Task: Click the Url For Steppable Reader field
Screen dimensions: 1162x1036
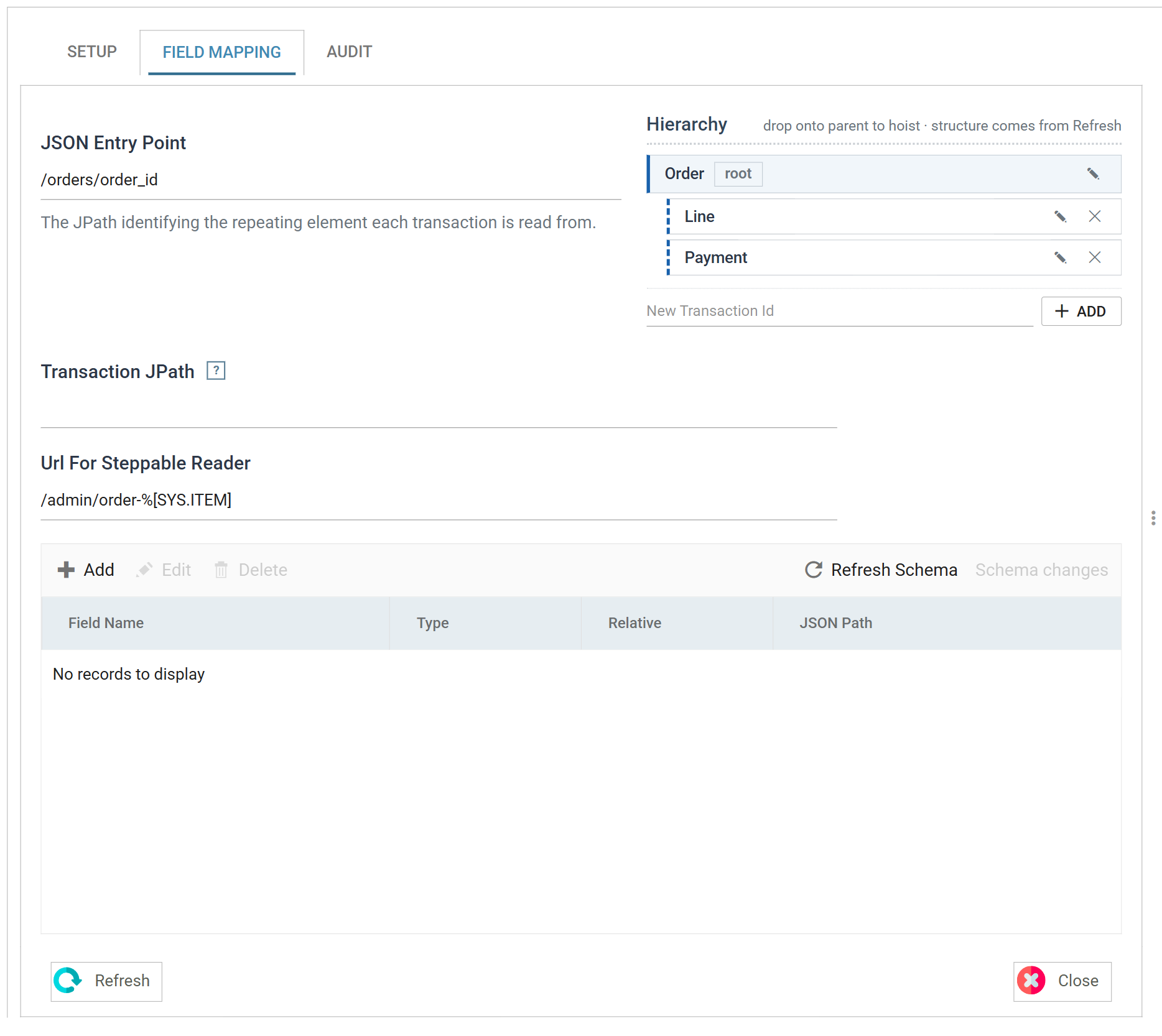Action: 439,501
